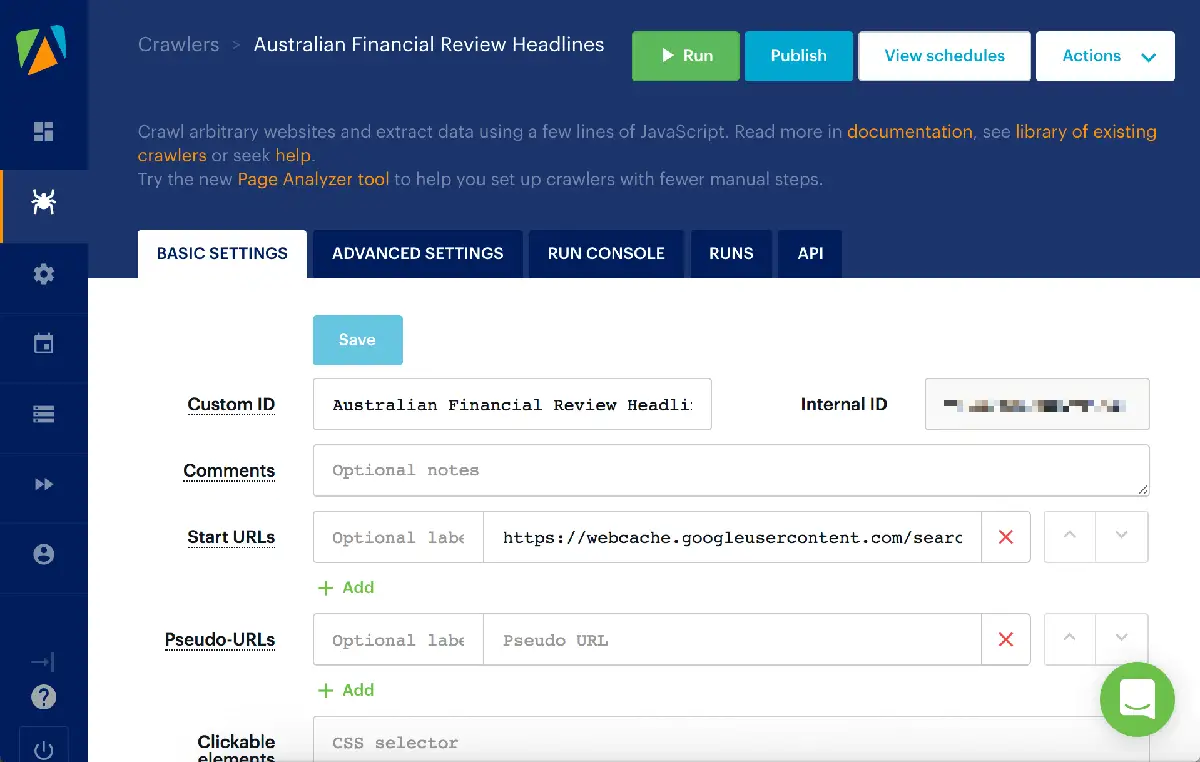The width and height of the screenshot is (1200, 762).
Task: Open the chat support bubble
Action: coord(1137,699)
